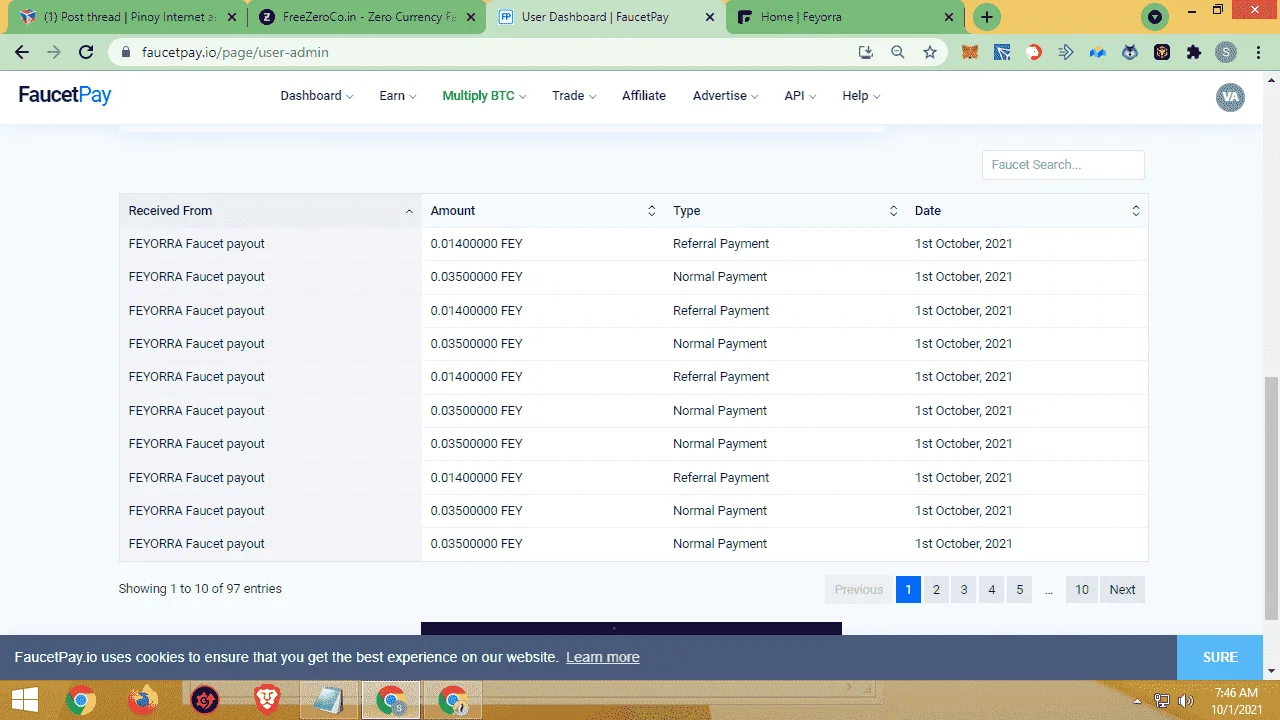
Task: Sort the table by Received From column
Action: click(x=271, y=211)
